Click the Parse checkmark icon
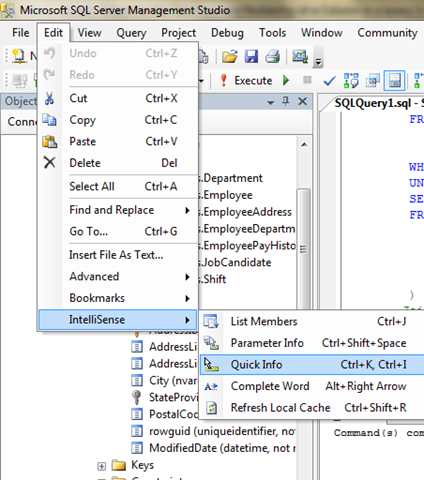Image resolution: width=424 pixels, height=480 pixels. [x=329, y=81]
